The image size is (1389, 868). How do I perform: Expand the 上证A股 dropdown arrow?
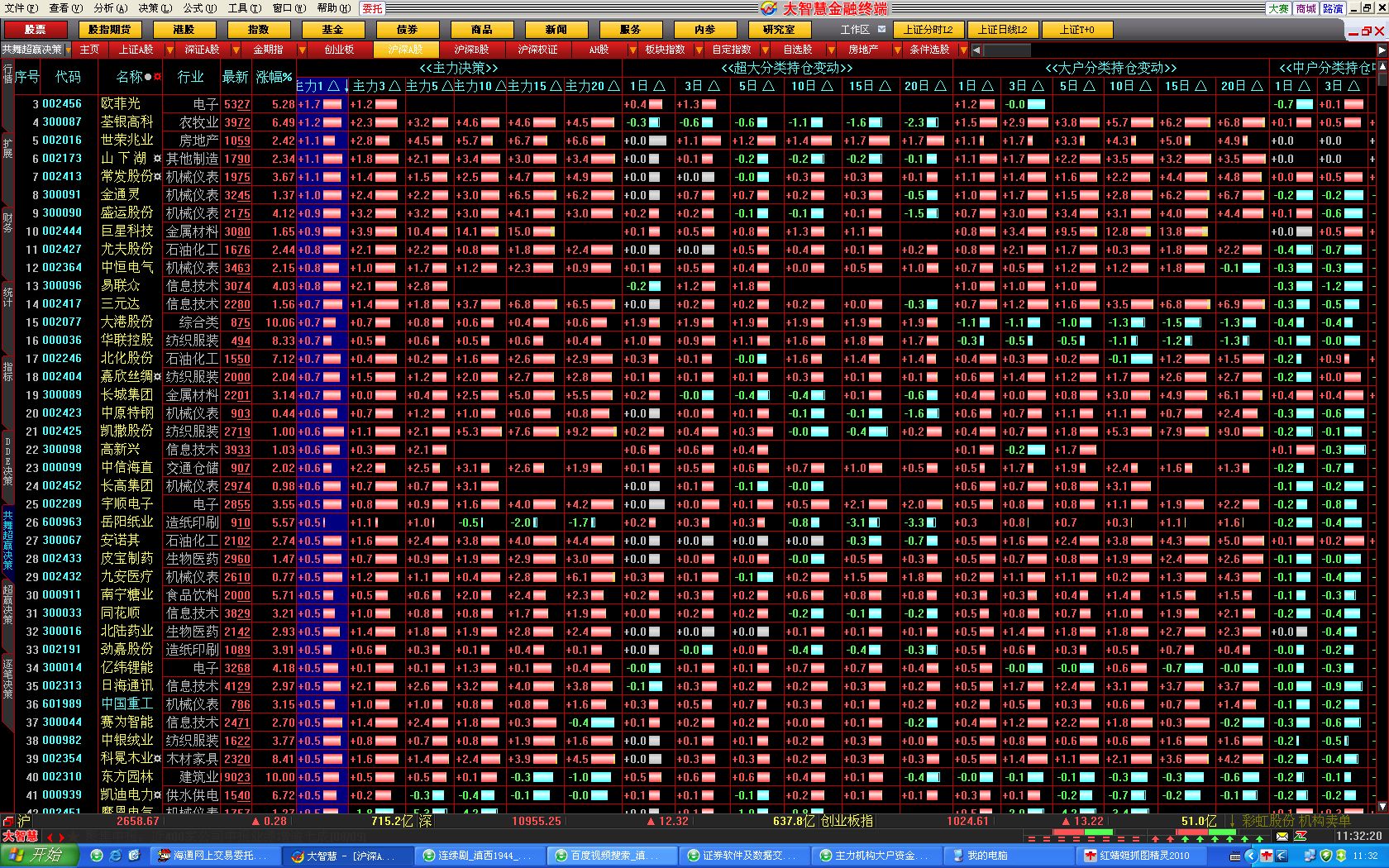(169, 50)
